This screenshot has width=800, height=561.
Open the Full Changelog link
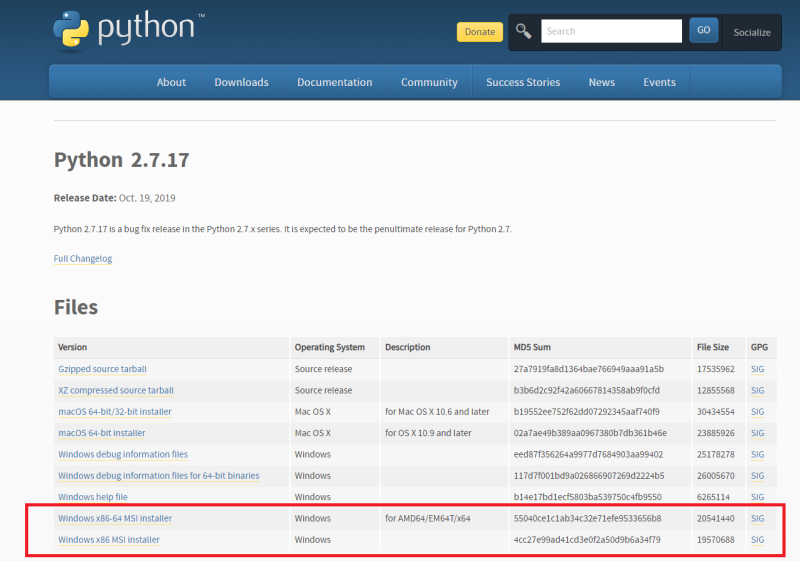click(x=83, y=259)
